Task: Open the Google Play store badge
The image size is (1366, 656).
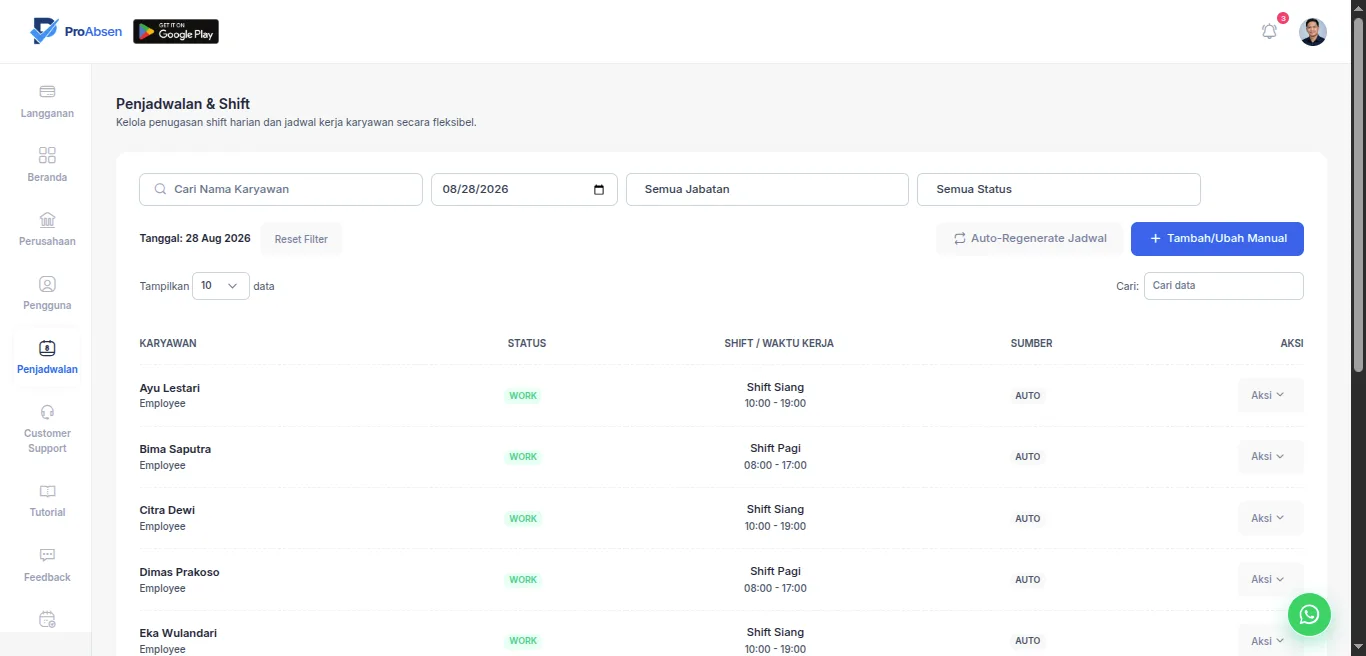Action: [x=176, y=32]
